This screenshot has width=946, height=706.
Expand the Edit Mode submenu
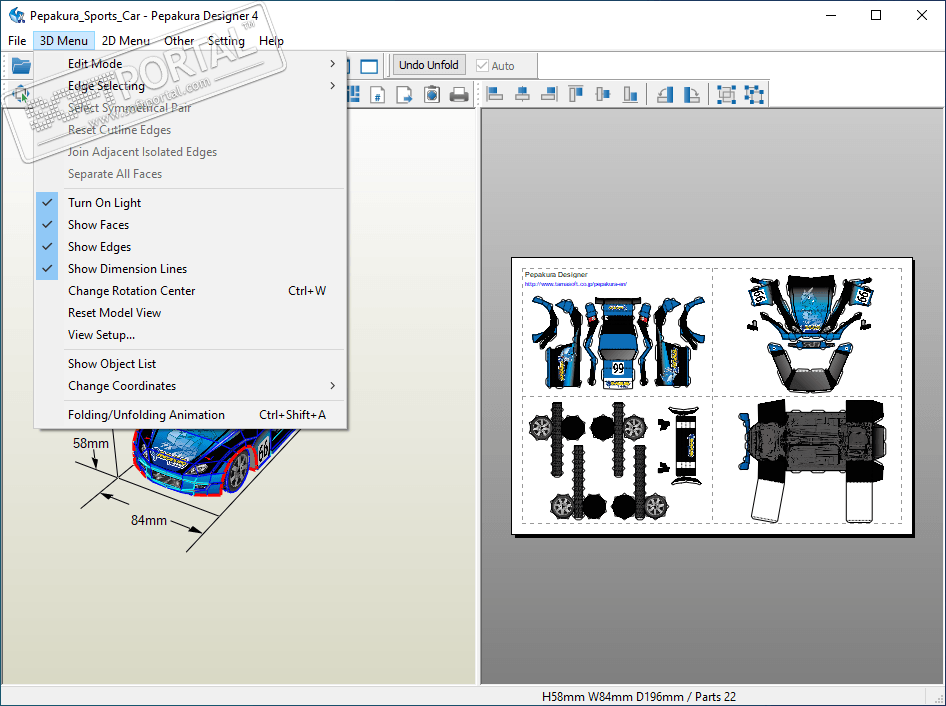(x=189, y=63)
